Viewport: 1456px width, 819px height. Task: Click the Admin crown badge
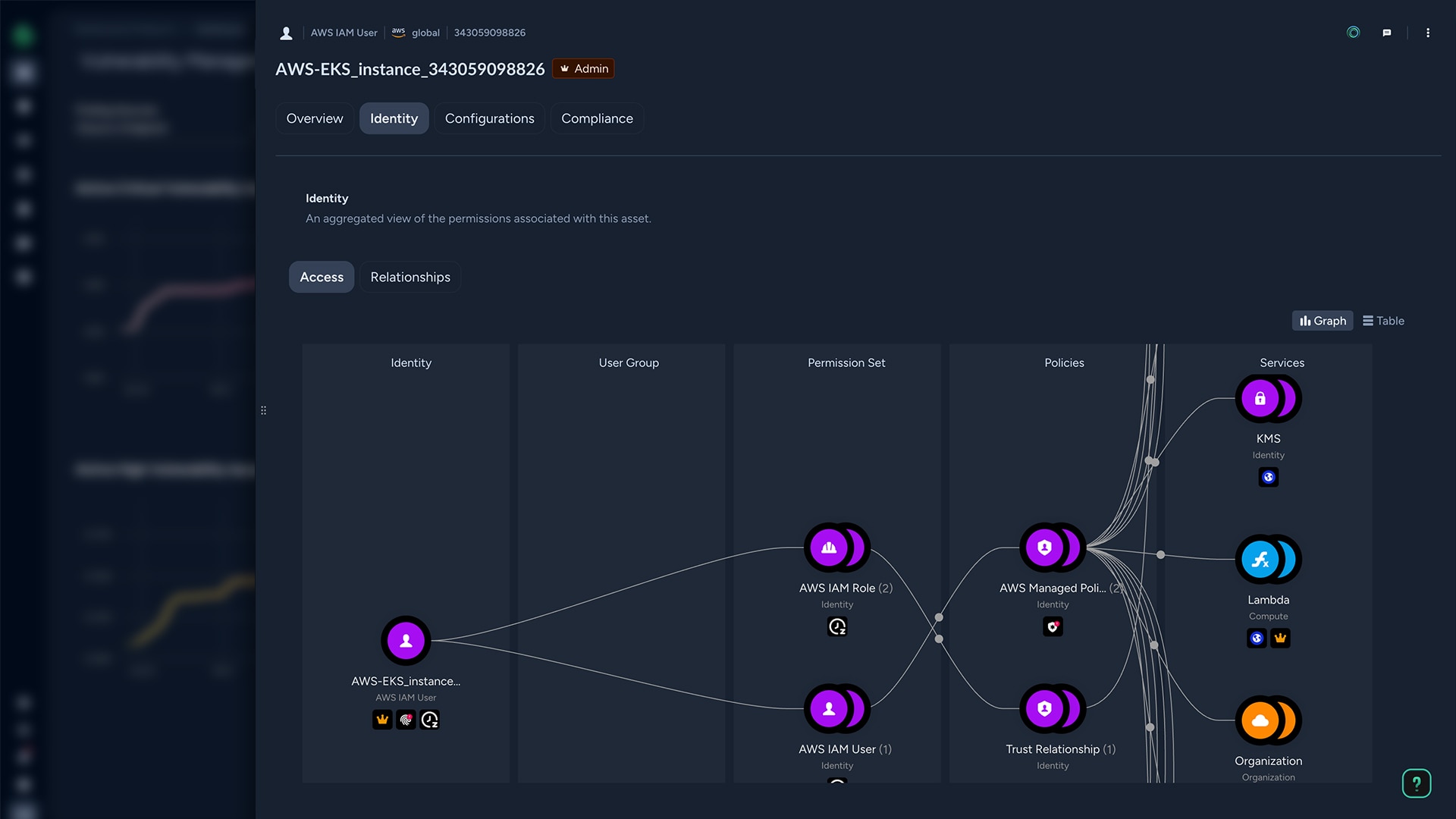tap(583, 68)
